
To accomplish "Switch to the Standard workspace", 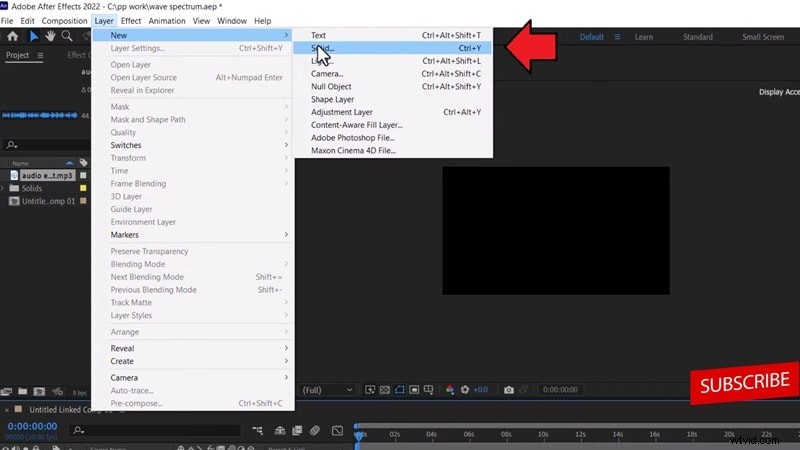I will pos(697,37).
